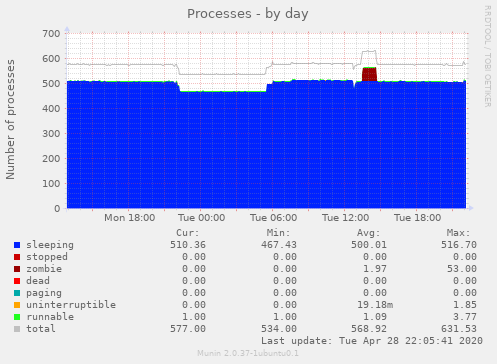497x364 pixels.
Task: Click the 'sleeping' legend label
Action: 50,245
